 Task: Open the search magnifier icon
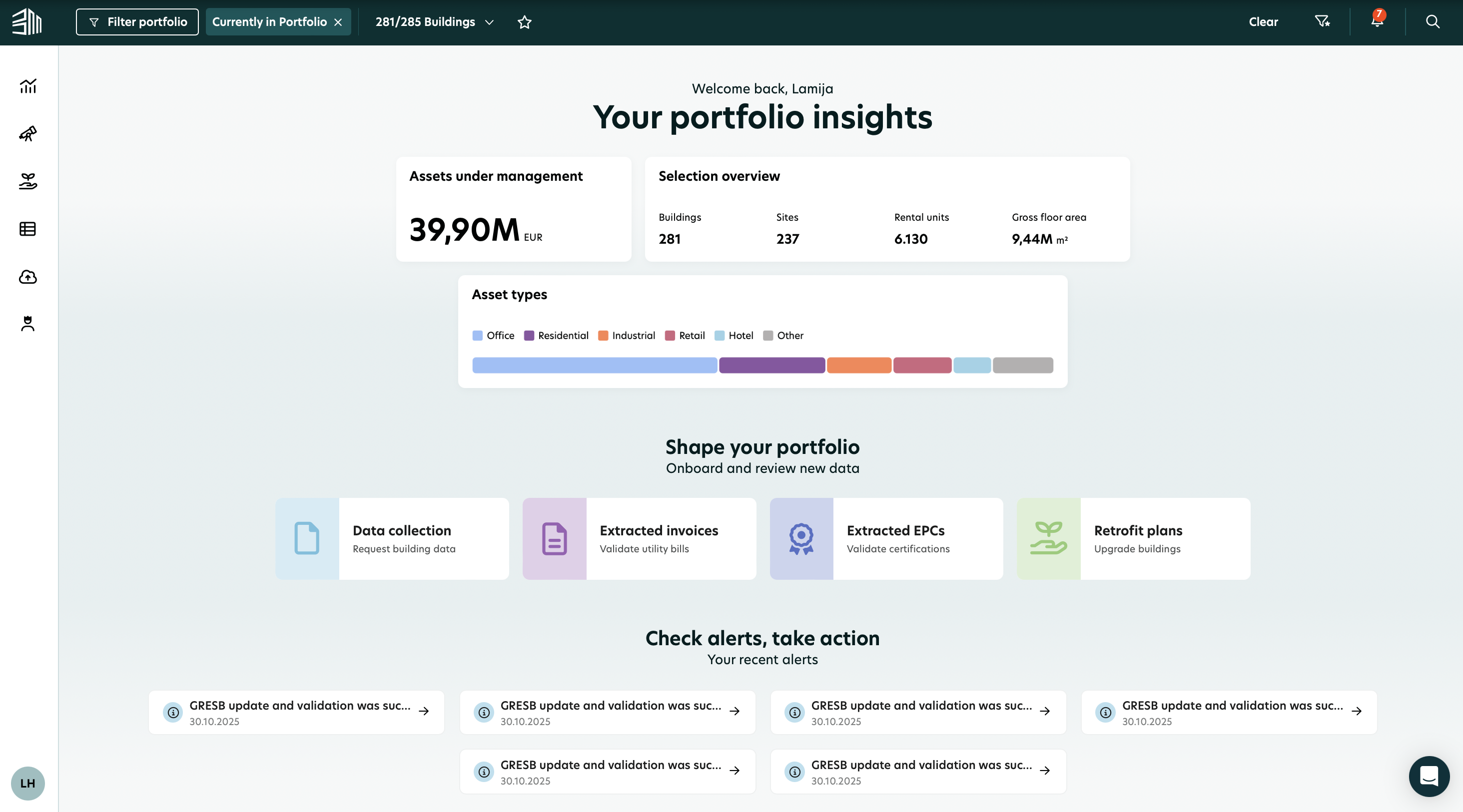tap(1433, 21)
